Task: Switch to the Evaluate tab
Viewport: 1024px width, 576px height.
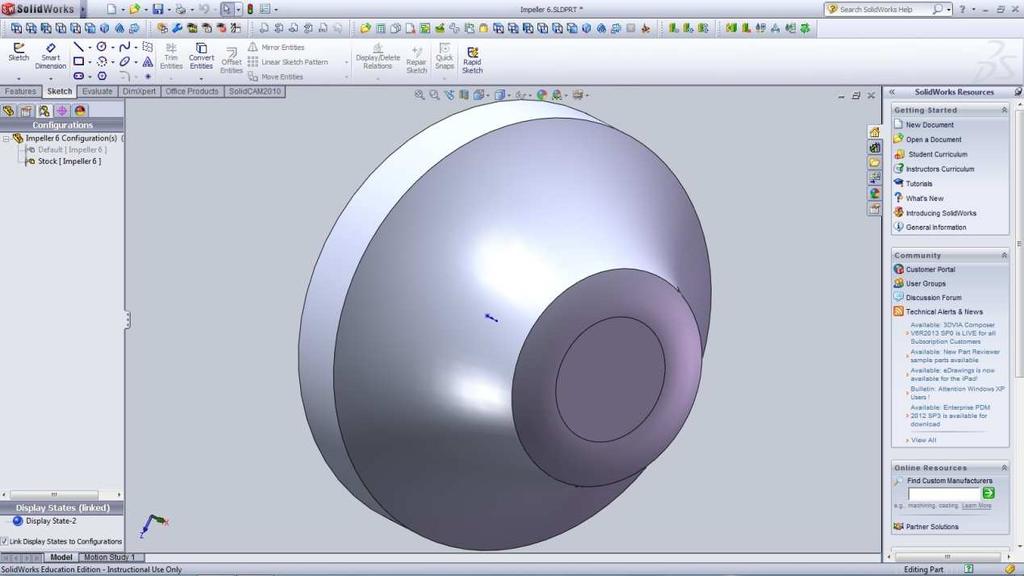Action: [97, 91]
